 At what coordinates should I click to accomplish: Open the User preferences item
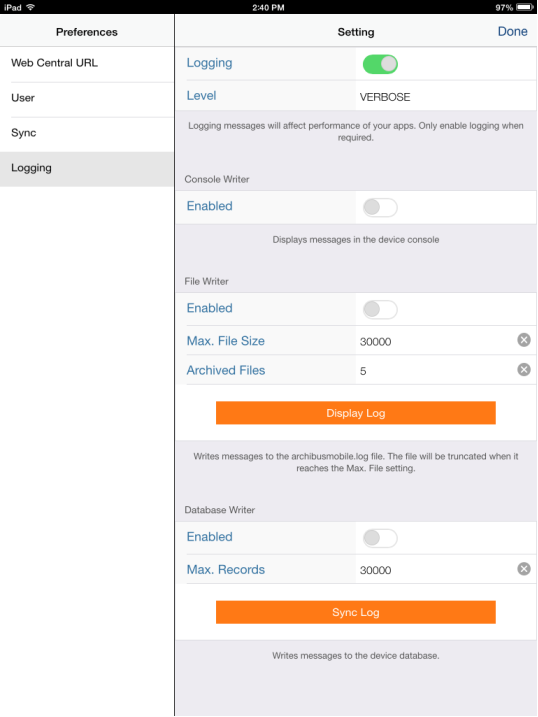click(87, 98)
